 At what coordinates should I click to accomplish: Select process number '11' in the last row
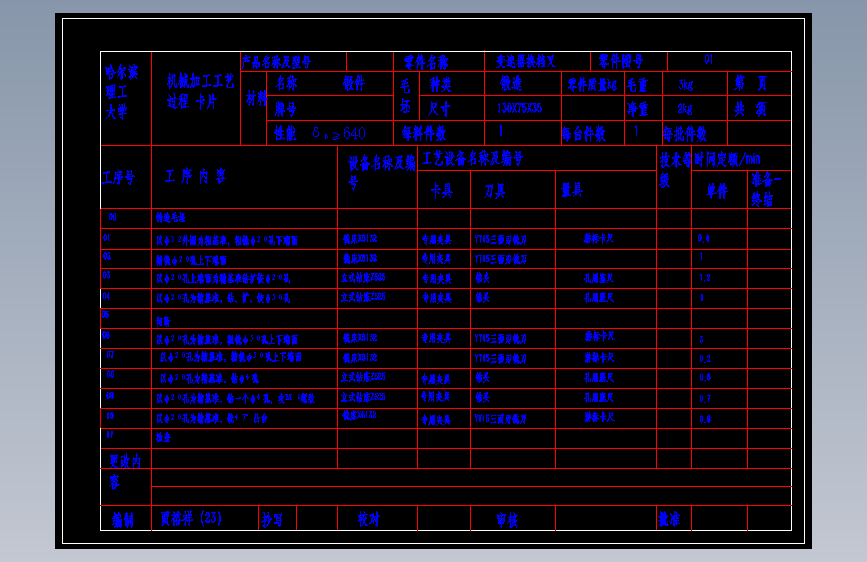109,435
